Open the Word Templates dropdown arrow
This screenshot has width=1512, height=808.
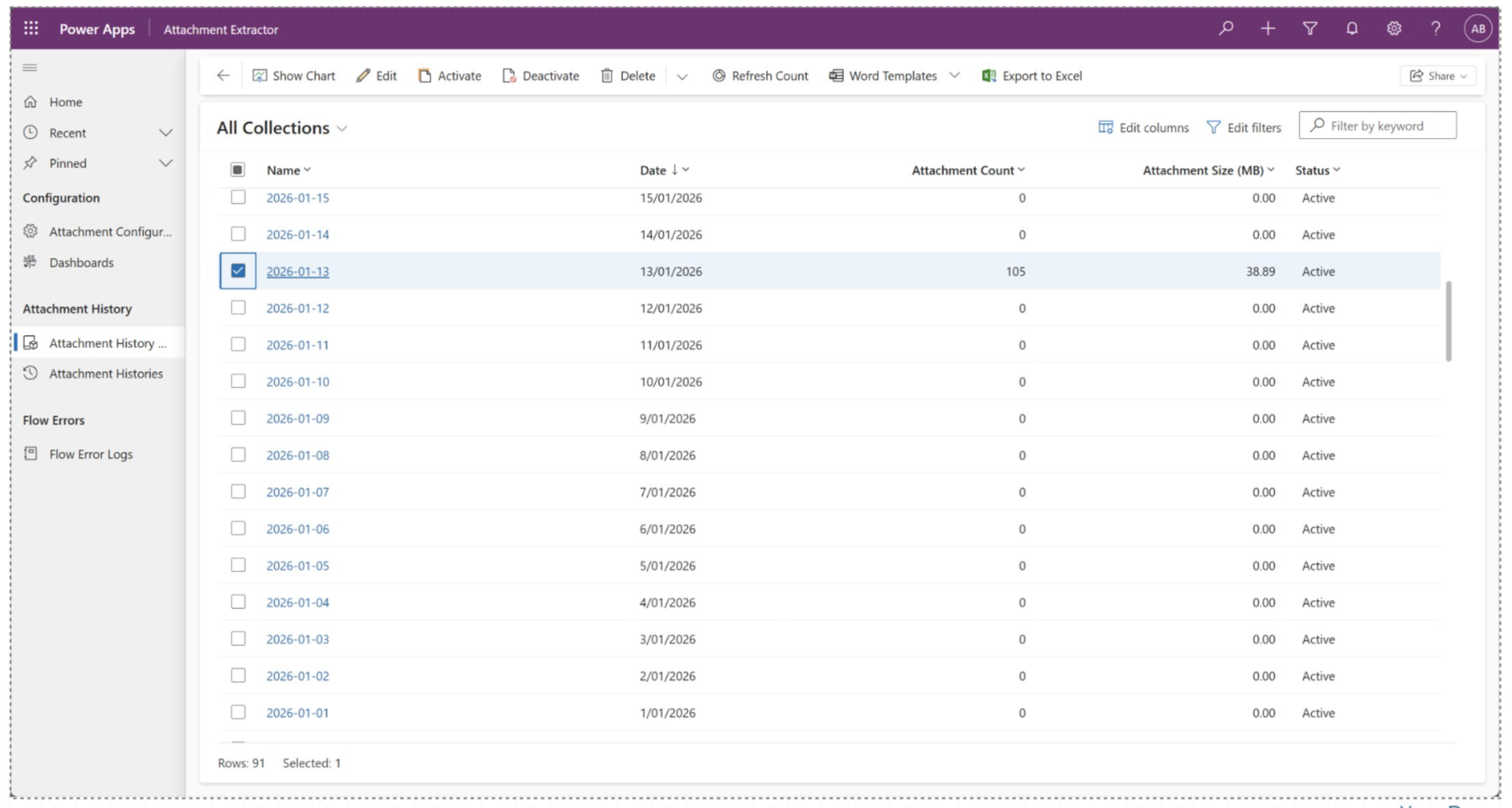click(955, 76)
